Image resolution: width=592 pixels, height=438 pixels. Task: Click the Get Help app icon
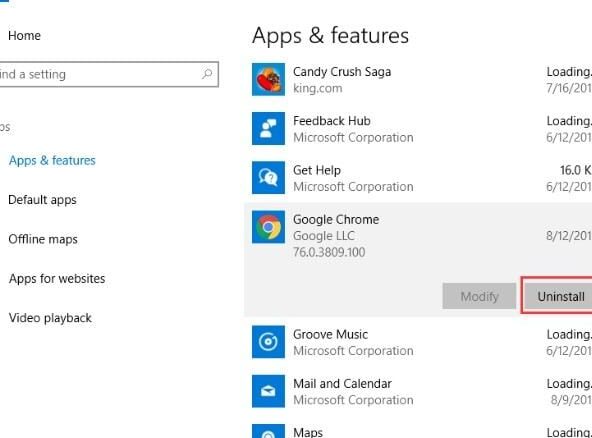[268, 177]
